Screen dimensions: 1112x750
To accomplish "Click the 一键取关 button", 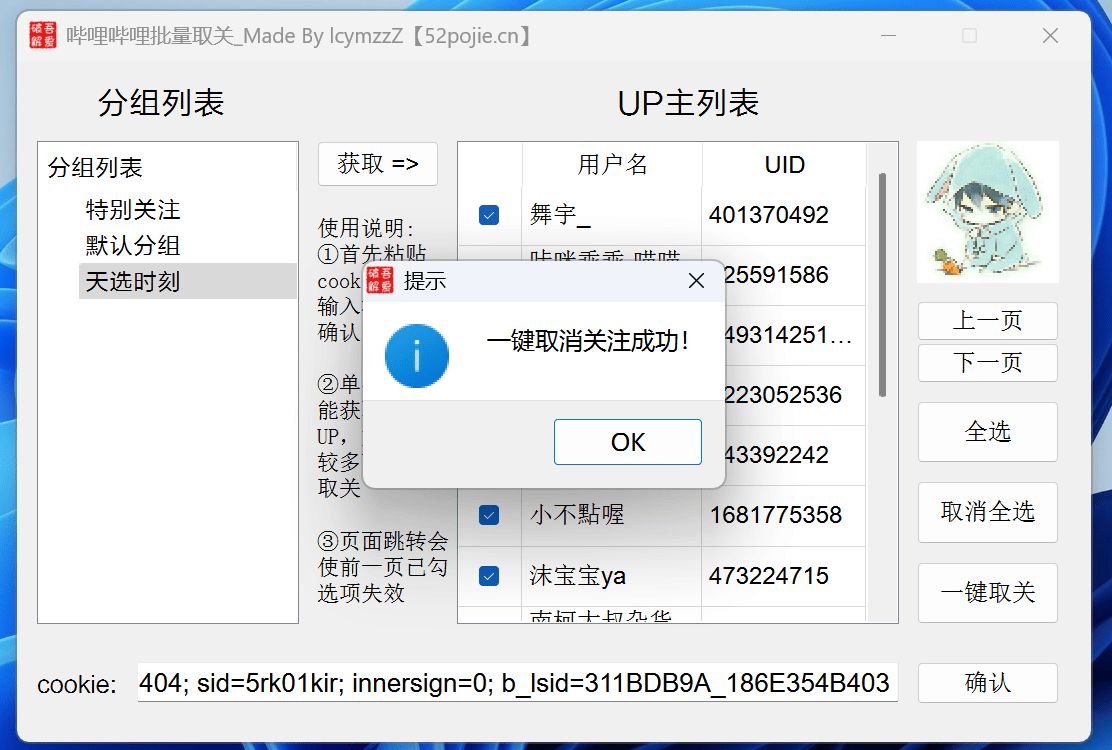I will pyautogui.click(x=987, y=593).
